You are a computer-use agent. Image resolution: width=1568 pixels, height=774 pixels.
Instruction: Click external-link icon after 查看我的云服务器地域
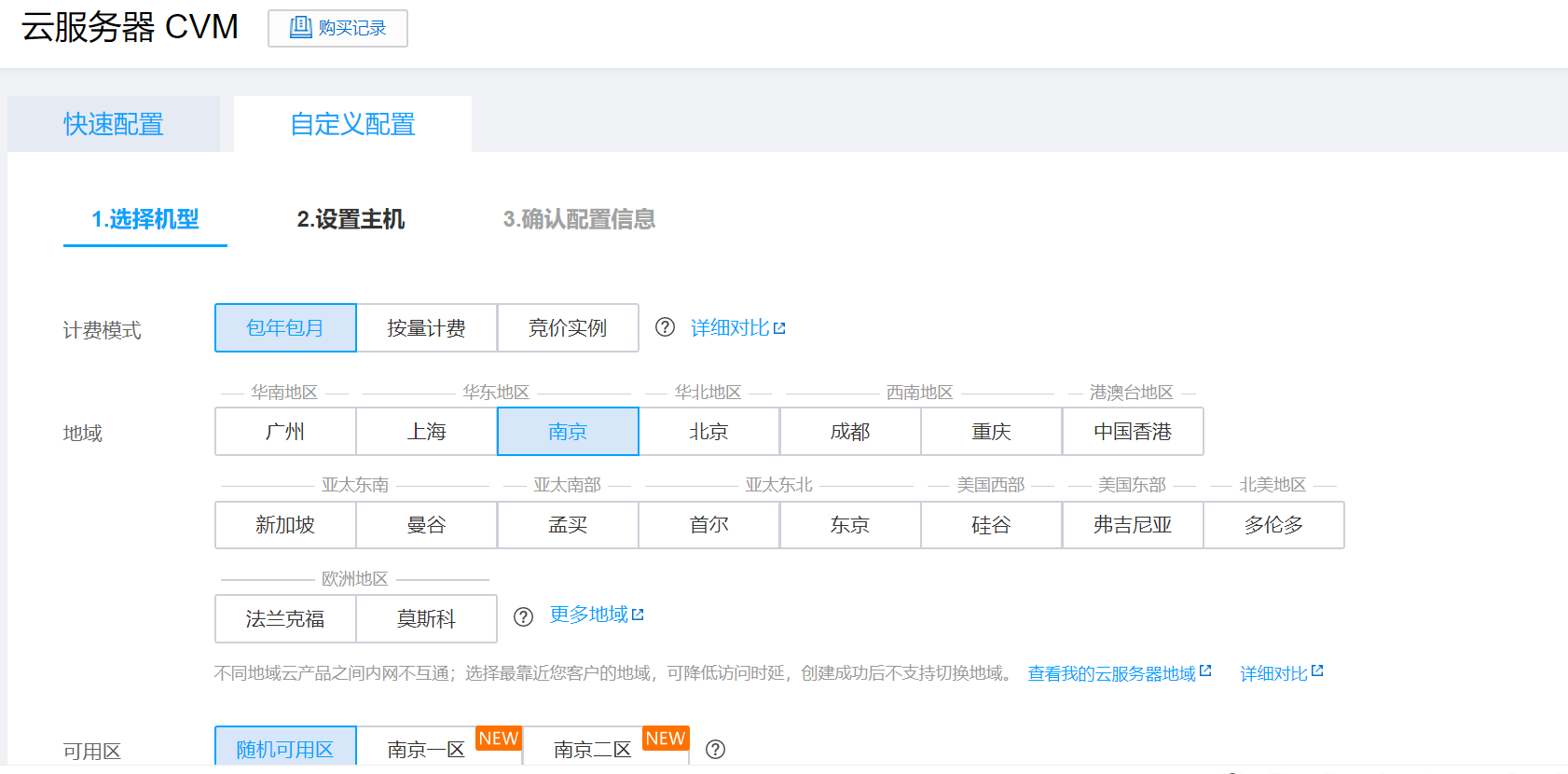1205,670
